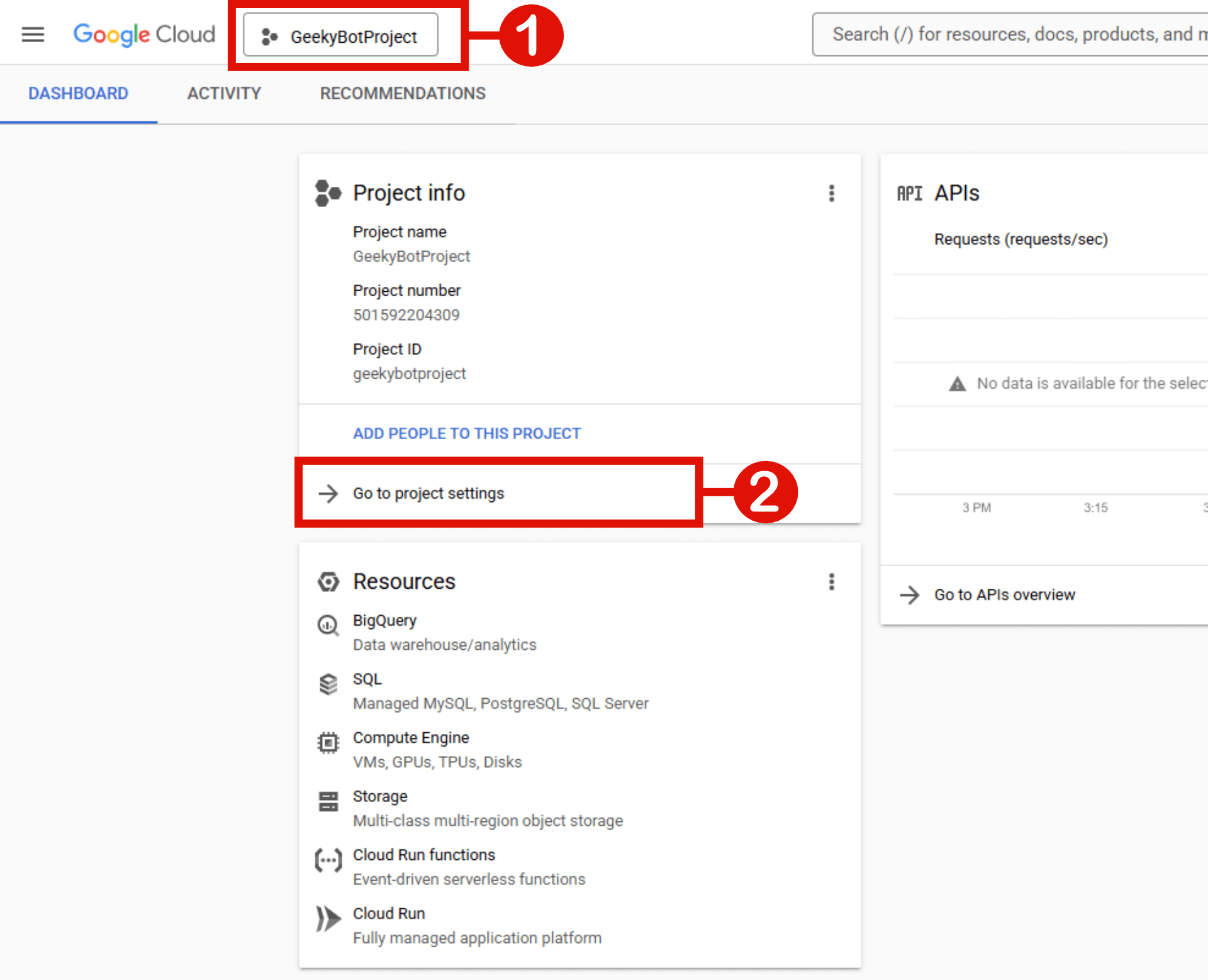Switch to the Activity tab
The image size is (1208, 980).
[224, 94]
